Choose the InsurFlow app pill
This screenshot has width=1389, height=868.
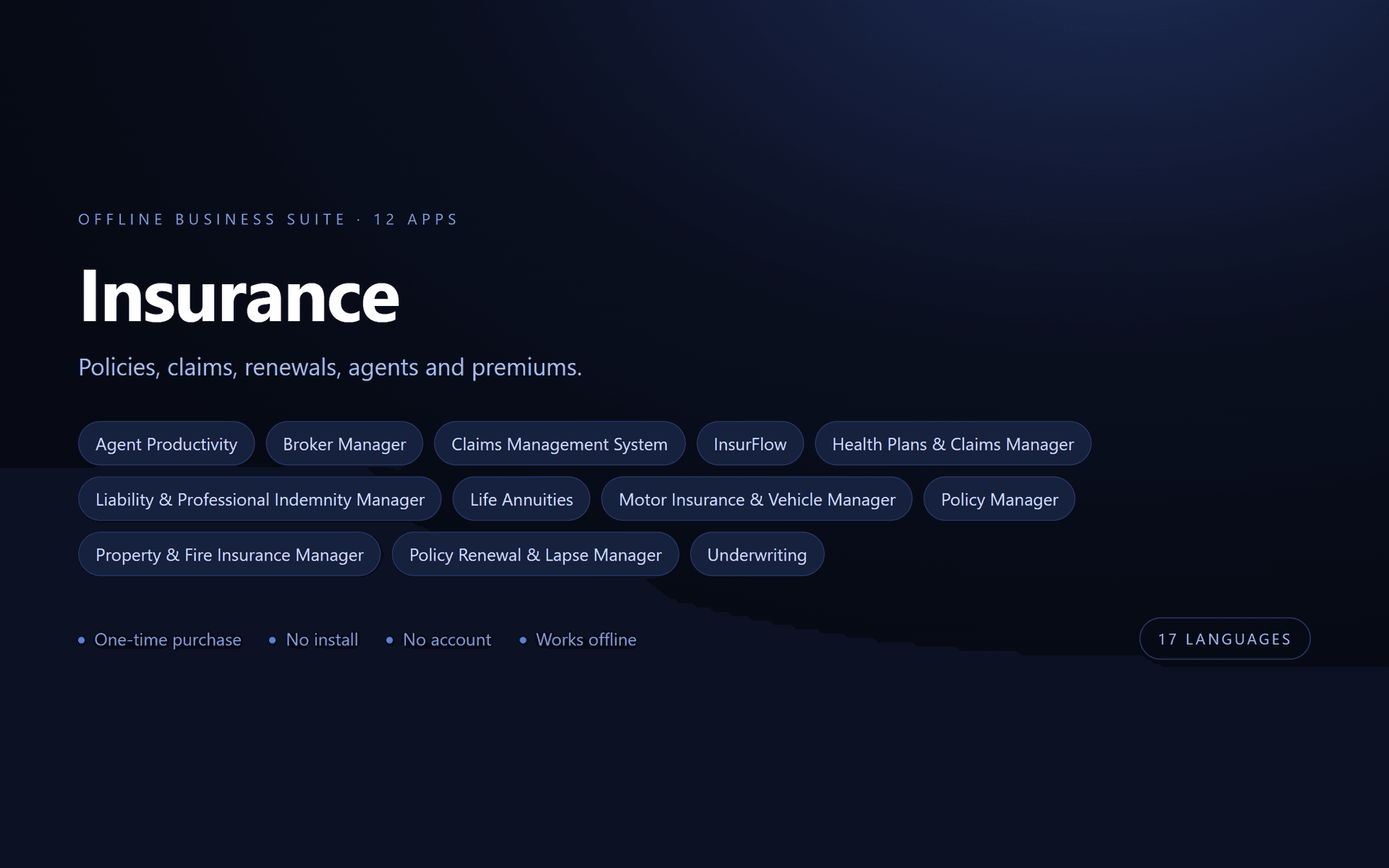(749, 443)
